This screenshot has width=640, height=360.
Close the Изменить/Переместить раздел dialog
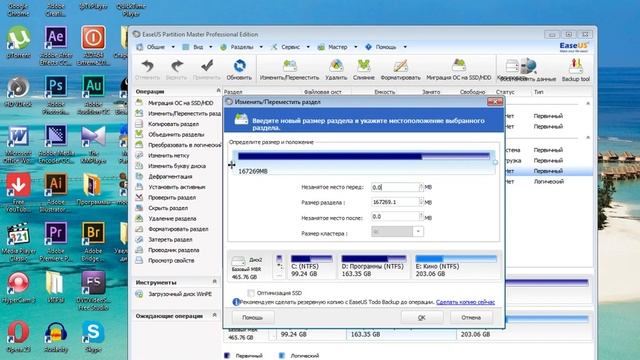[x=495, y=102]
